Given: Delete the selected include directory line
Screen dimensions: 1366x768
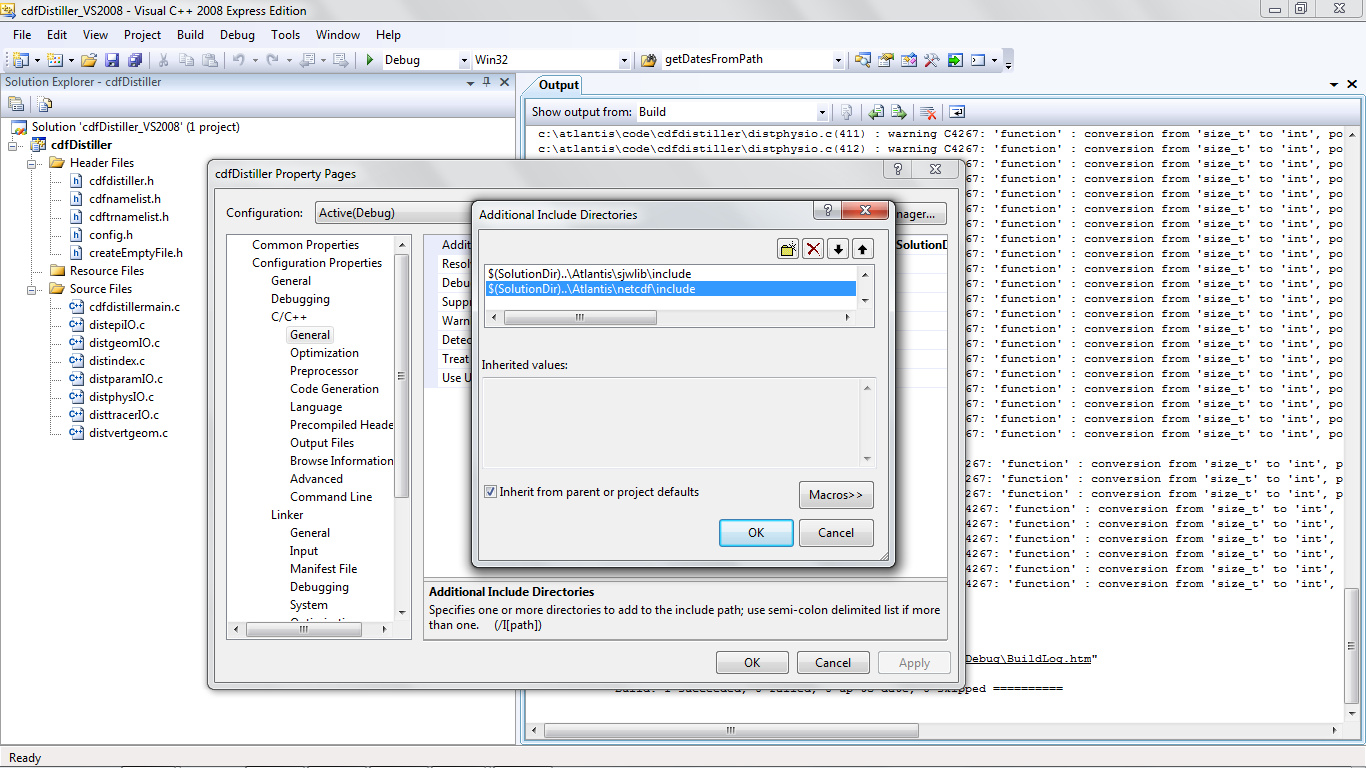Looking at the screenshot, I should point(814,249).
